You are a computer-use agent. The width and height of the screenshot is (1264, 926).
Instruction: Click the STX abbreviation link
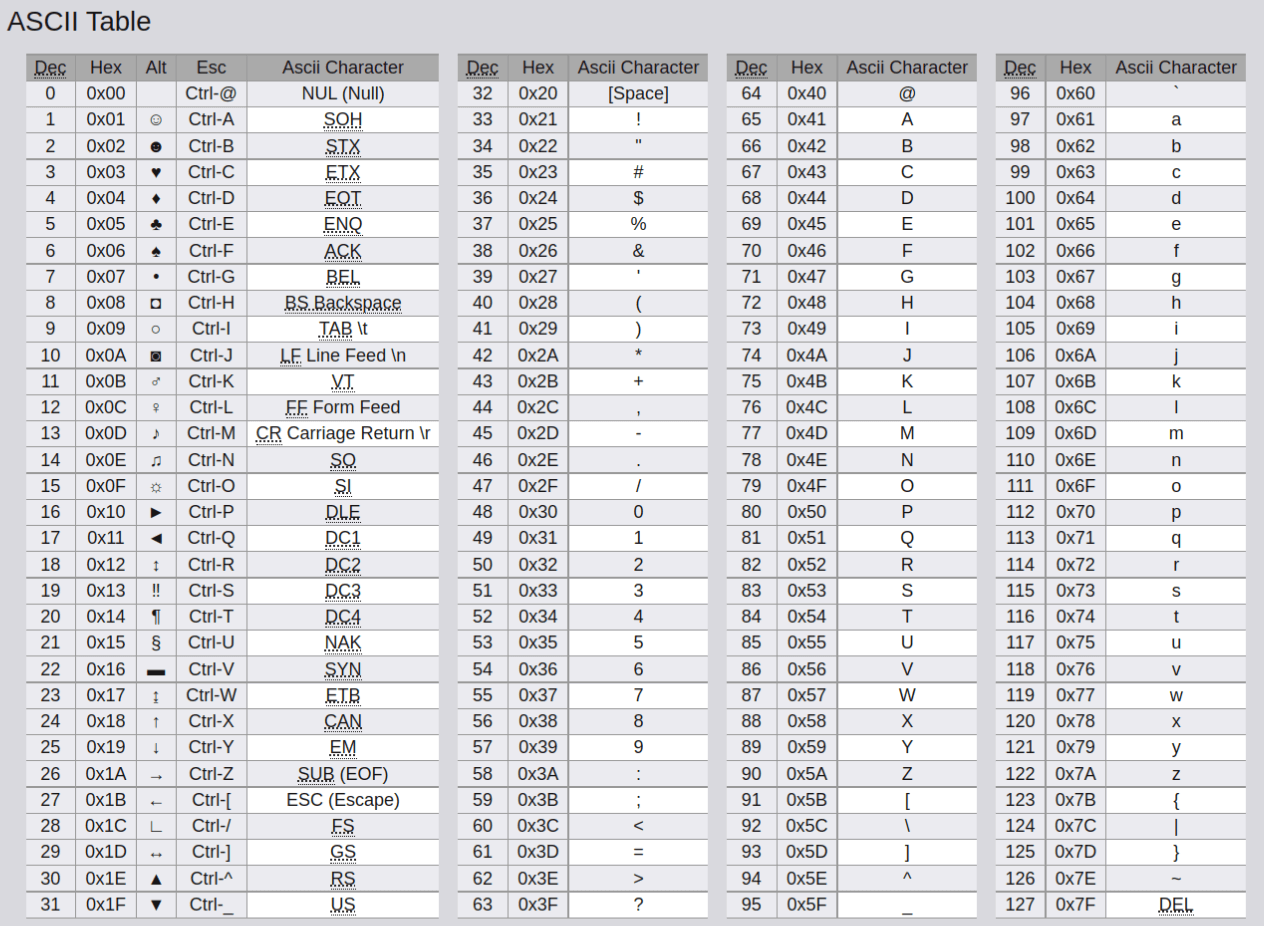click(343, 146)
